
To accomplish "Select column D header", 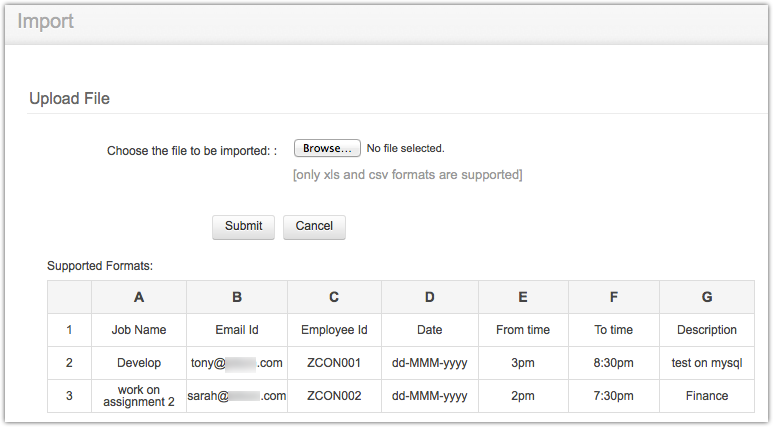I will point(429,297).
